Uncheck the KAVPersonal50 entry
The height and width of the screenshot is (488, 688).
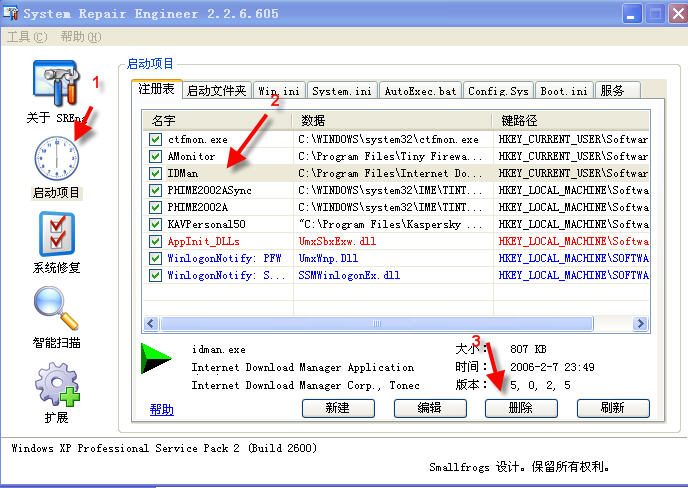[x=155, y=224]
